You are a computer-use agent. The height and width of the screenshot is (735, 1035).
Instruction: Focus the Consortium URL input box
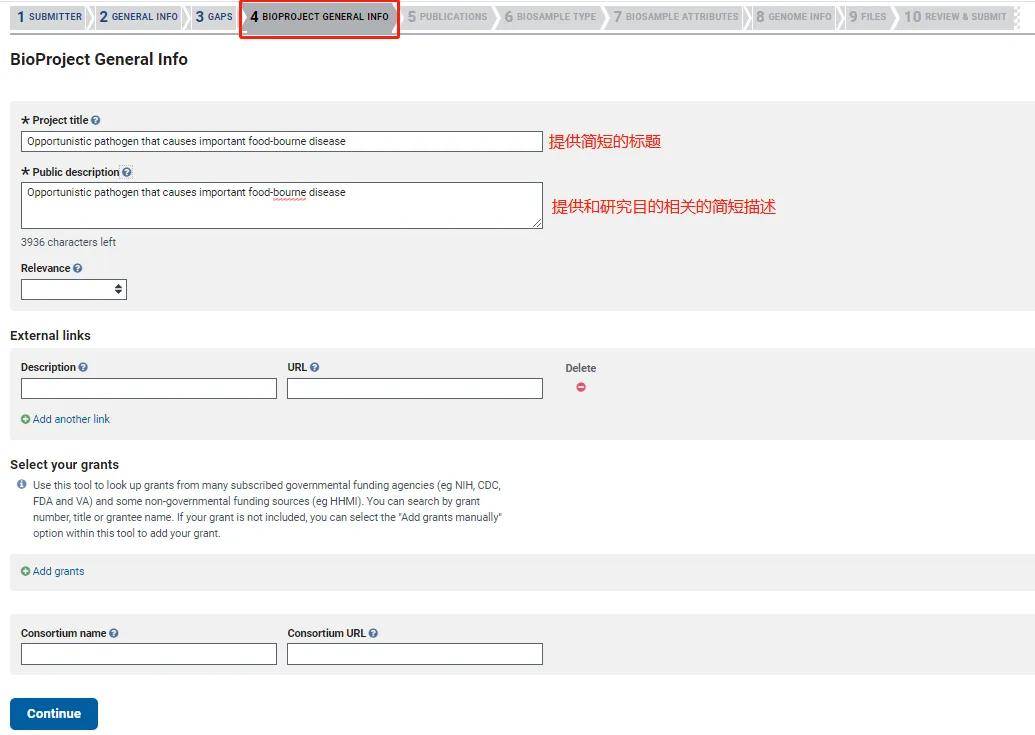415,654
